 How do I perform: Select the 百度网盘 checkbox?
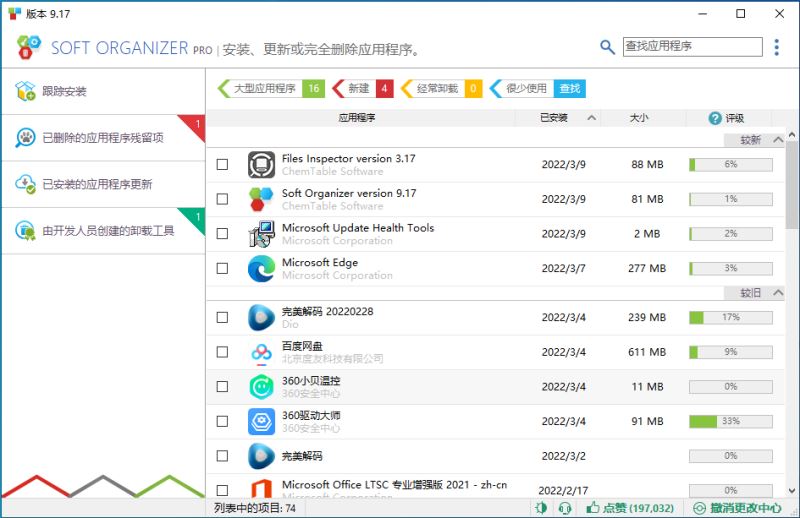tap(222, 352)
